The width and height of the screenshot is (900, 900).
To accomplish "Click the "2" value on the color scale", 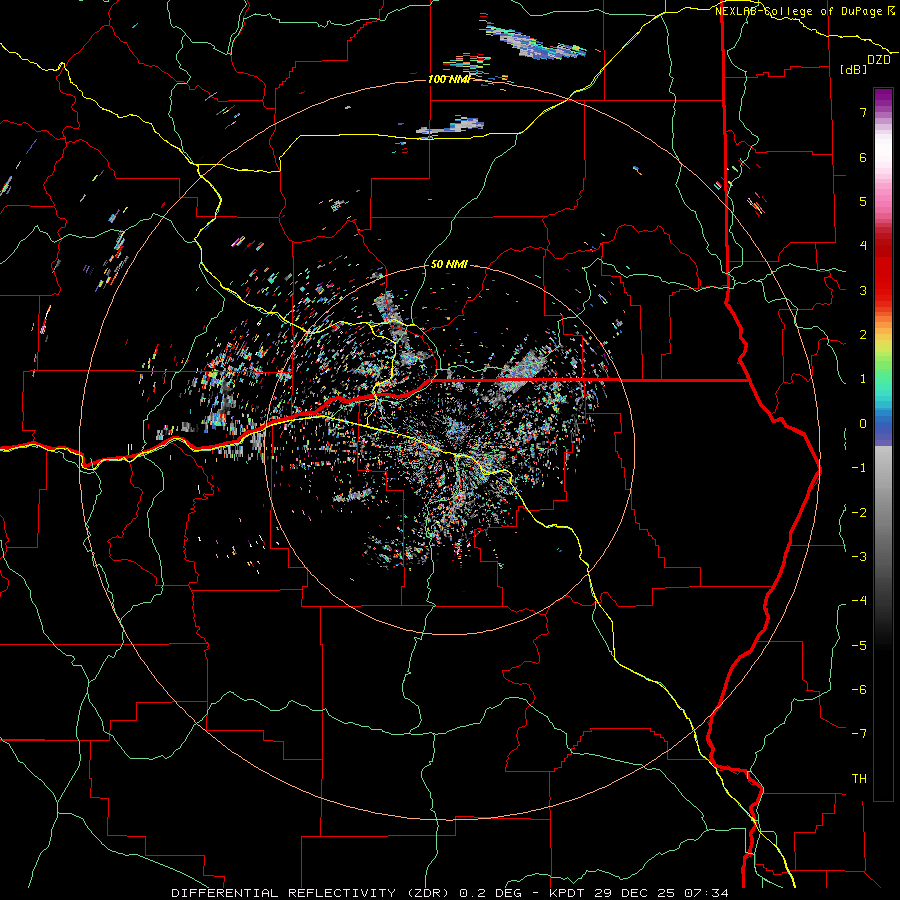I will (x=863, y=335).
